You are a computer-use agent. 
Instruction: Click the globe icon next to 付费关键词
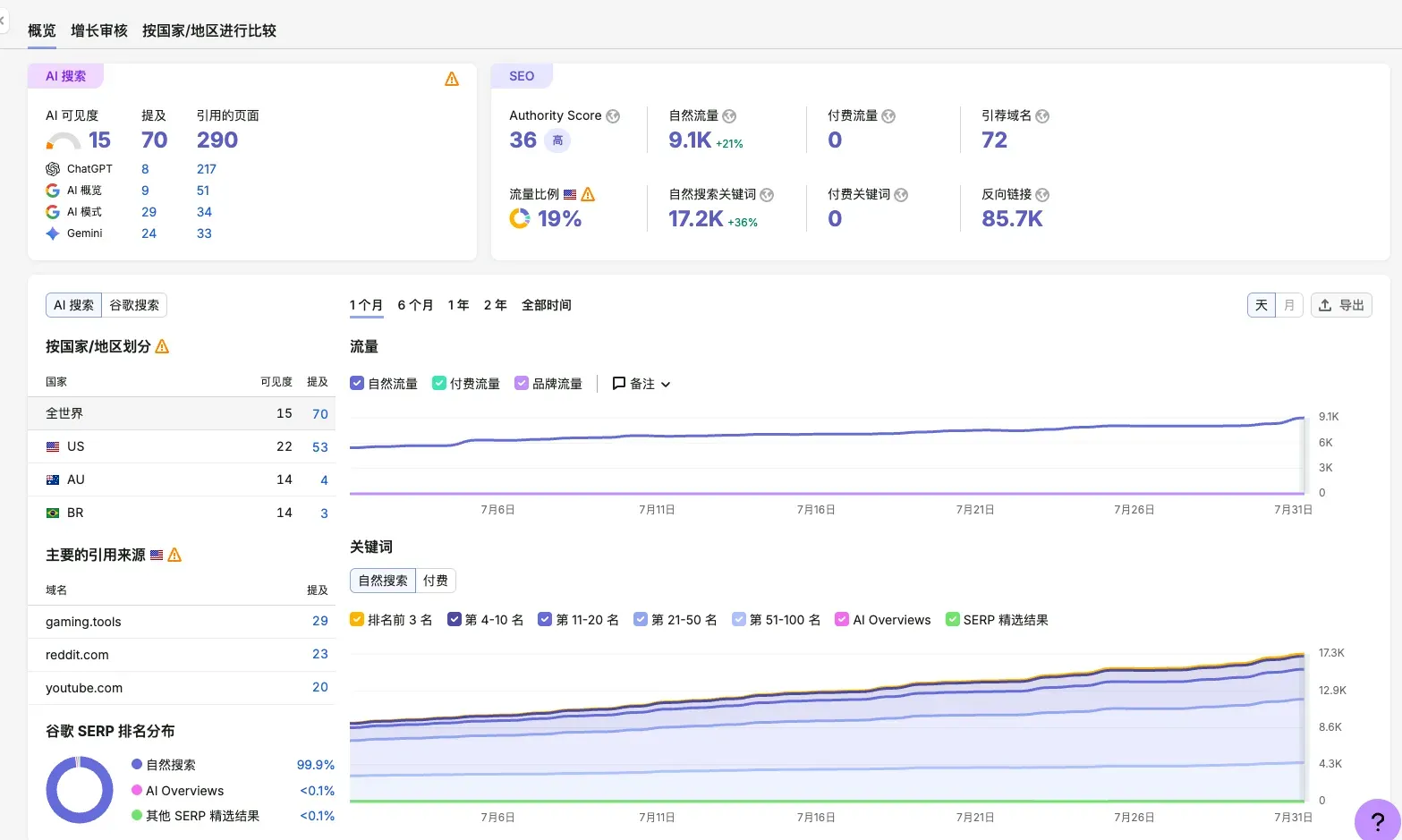tap(901, 195)
